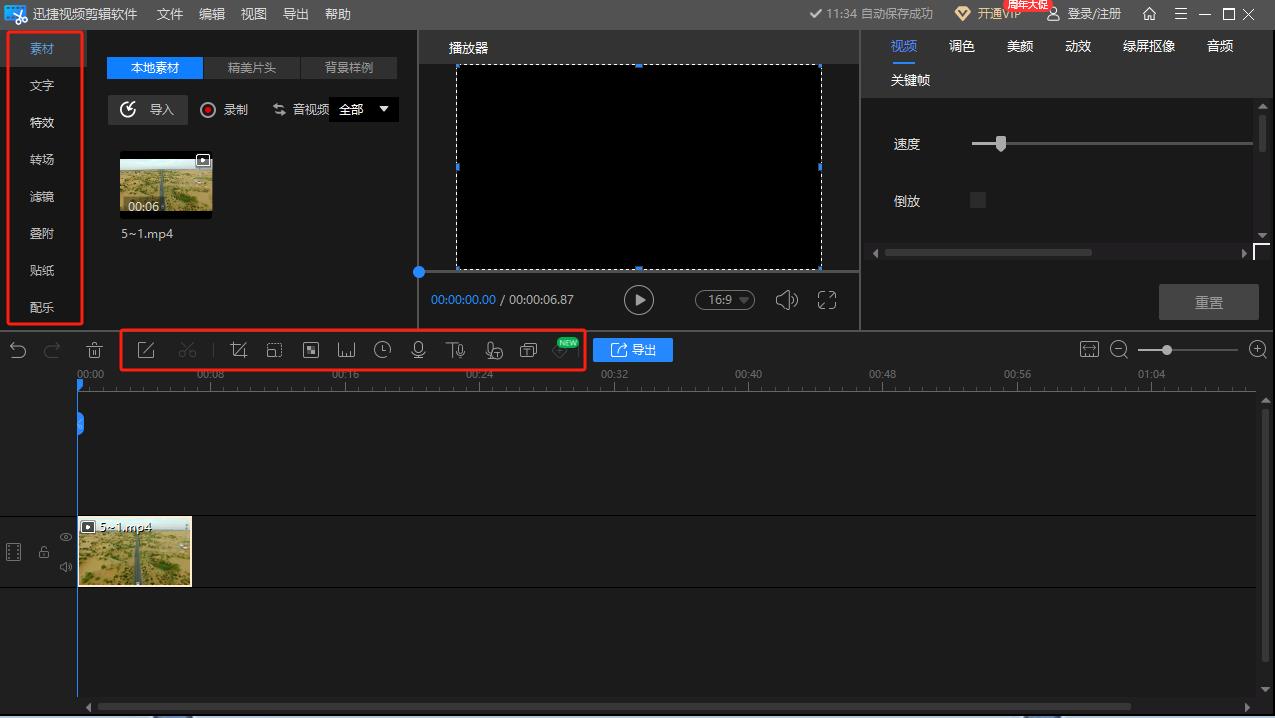Click the mosaic tool icon
1275x718 pixels.
pyautogui.click(x=311, y=350)
